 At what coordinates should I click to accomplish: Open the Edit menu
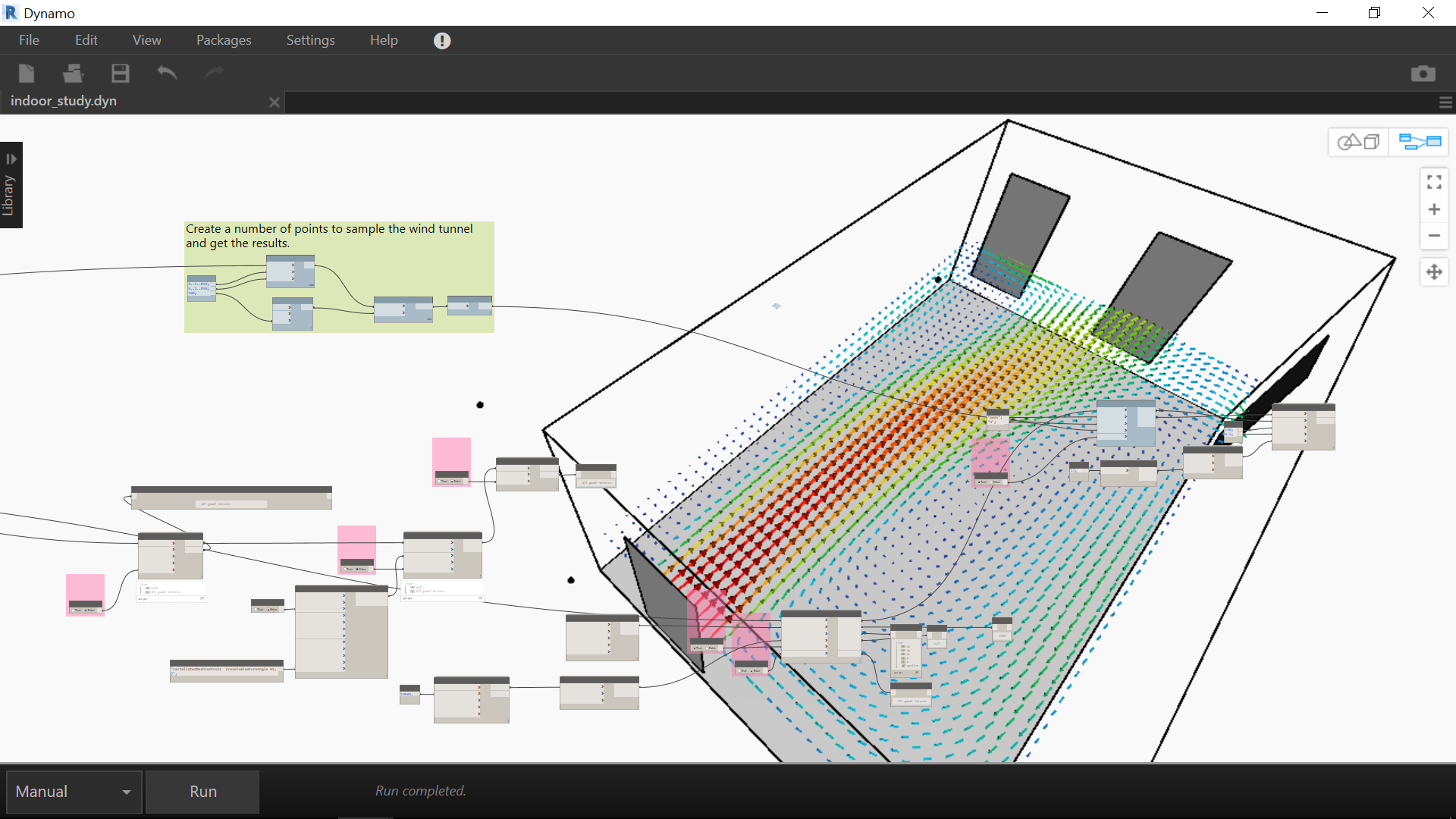pos(86,40)
